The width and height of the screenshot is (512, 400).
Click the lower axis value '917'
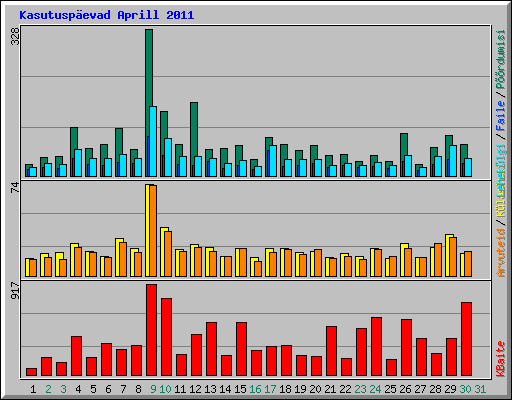[15, 290]
